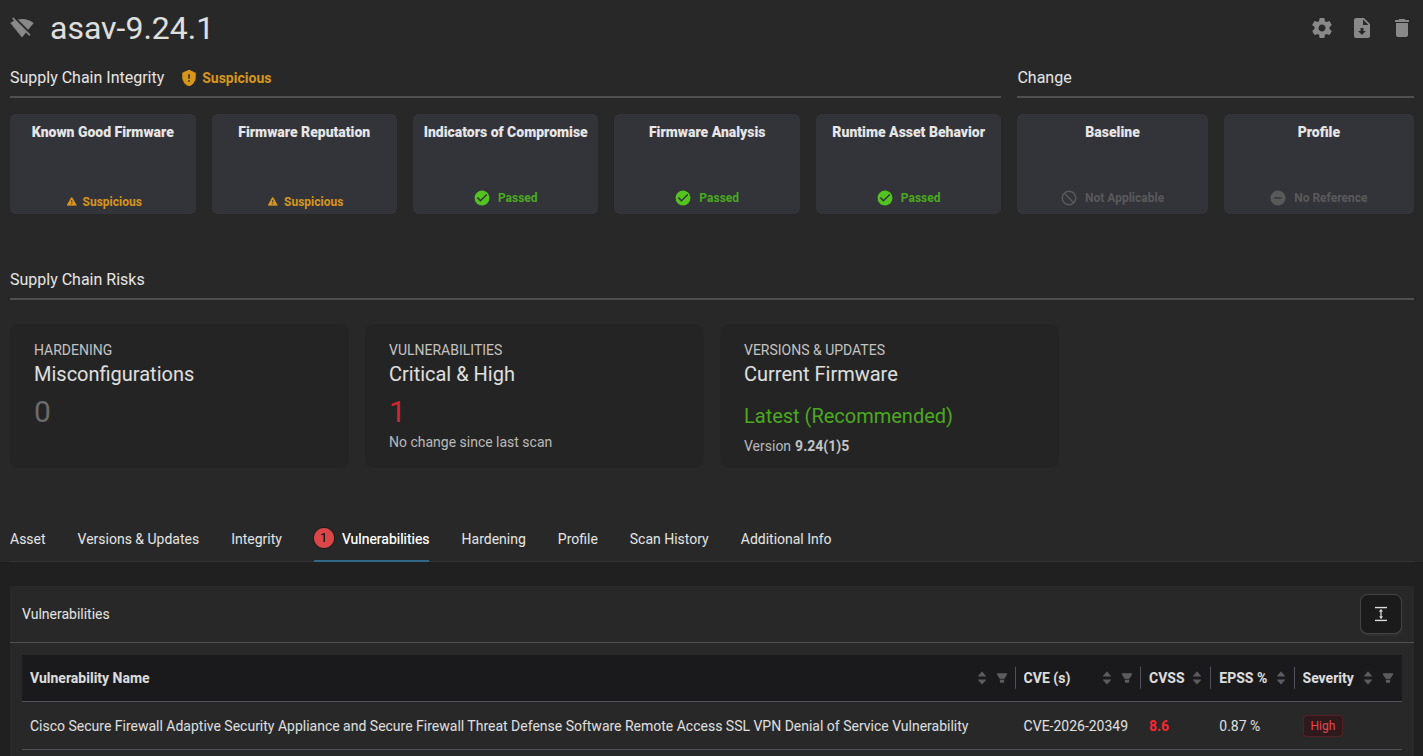
Task: Sort the Severity column
Action: (1368, 678)
